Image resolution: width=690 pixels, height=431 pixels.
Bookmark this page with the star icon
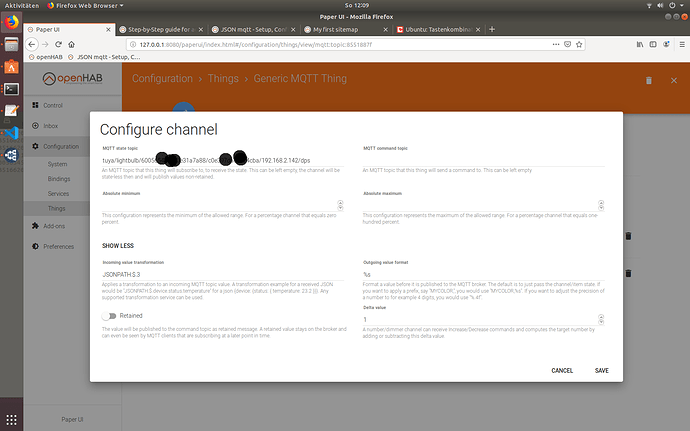(x=579, y=44)
